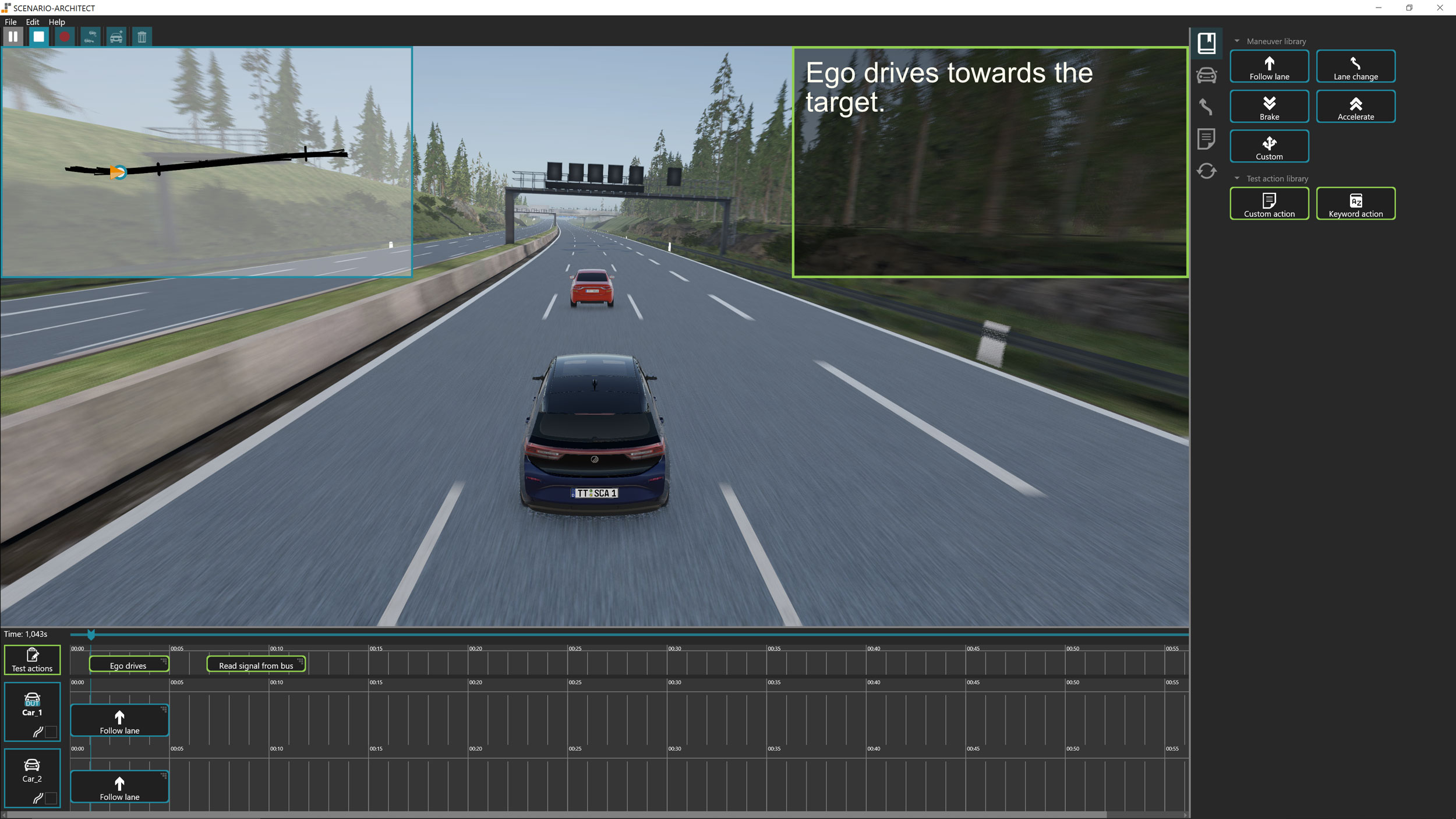
Task: Open the Edit menu
Action: 32,22
